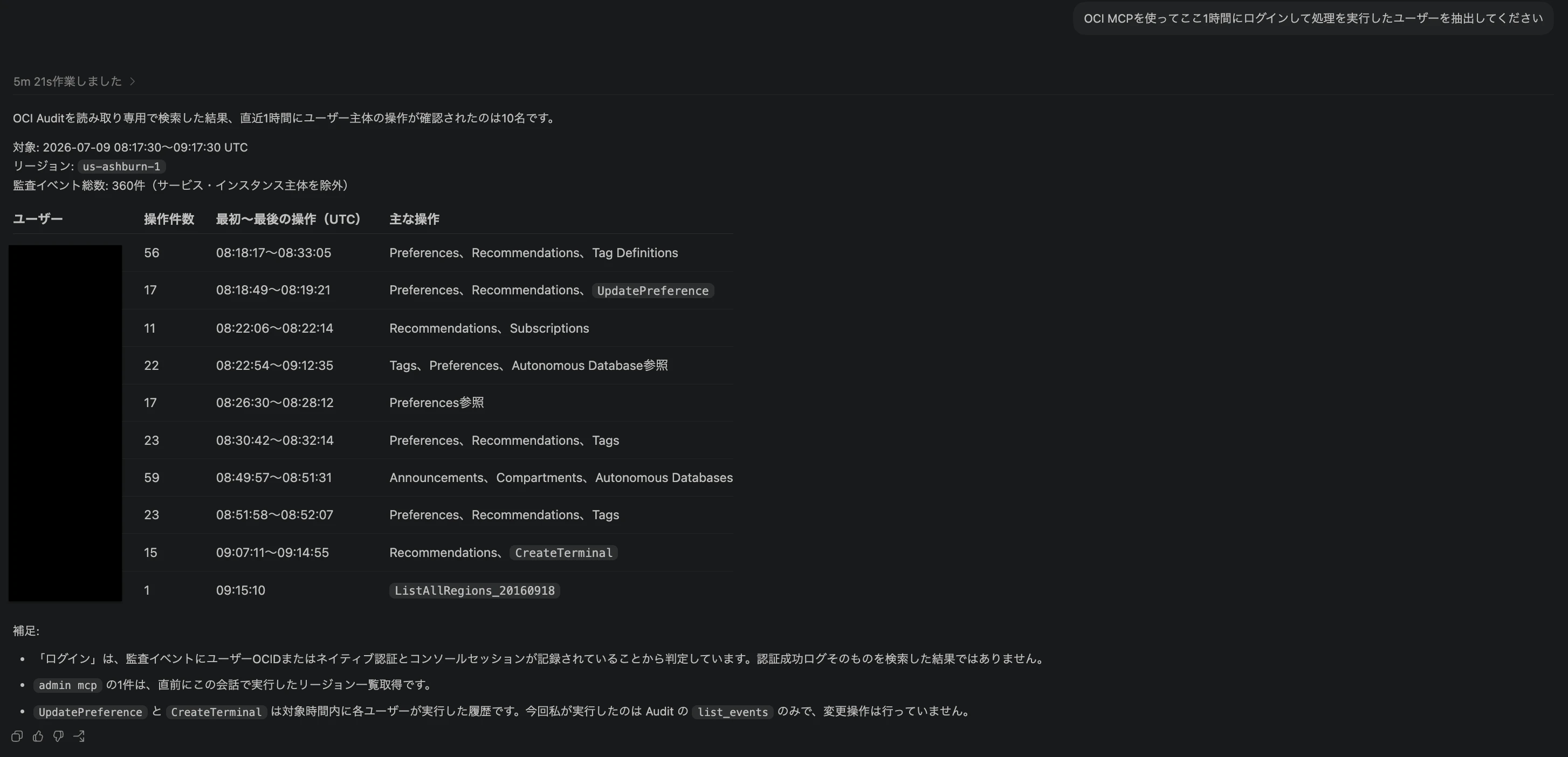Click the '対象: 2026-07-09 08:17:30〜09:17:30 UTC' line
1568x757 pixels.
[x=130, y=147]
